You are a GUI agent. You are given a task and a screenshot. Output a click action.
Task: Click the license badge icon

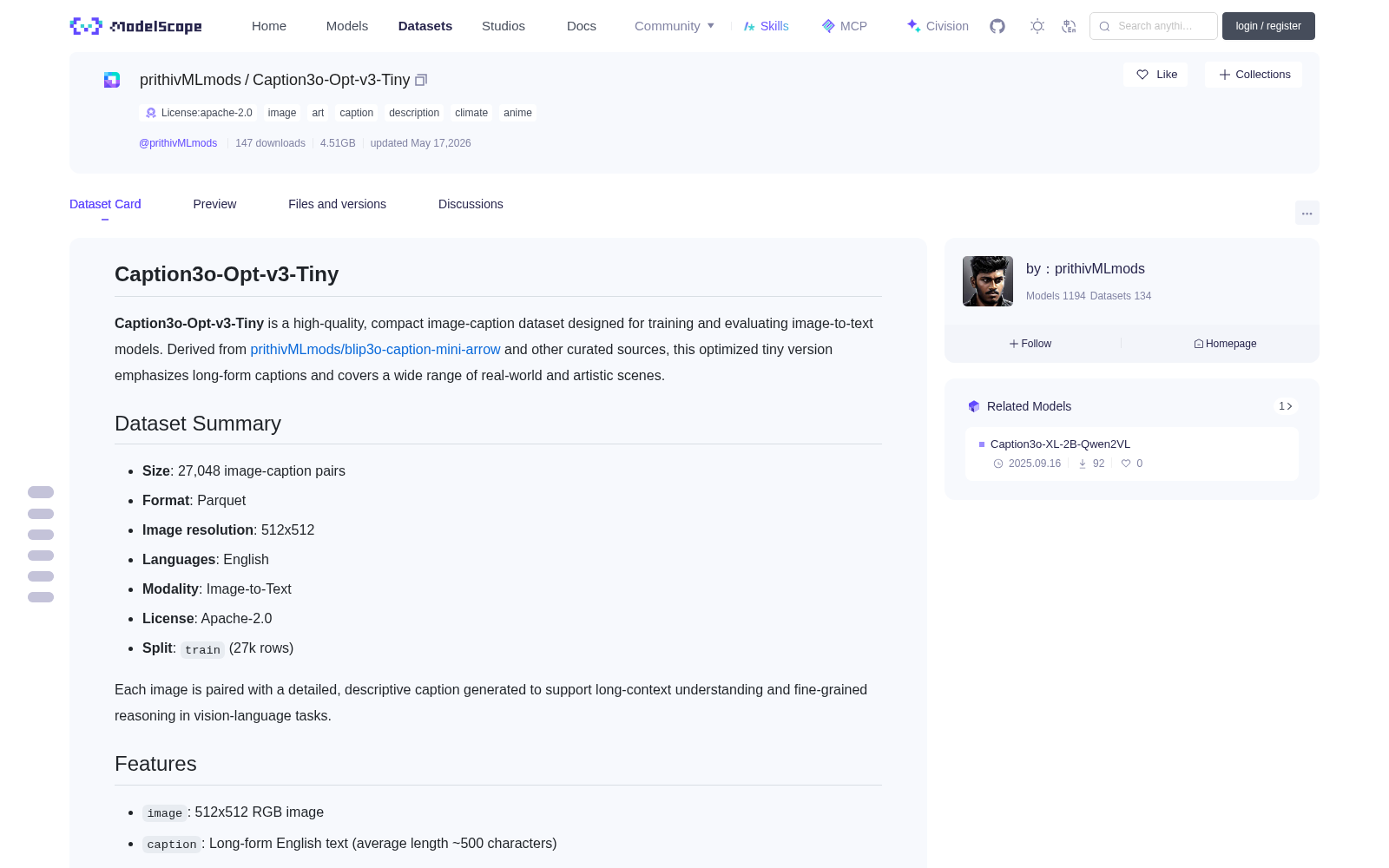151,113
